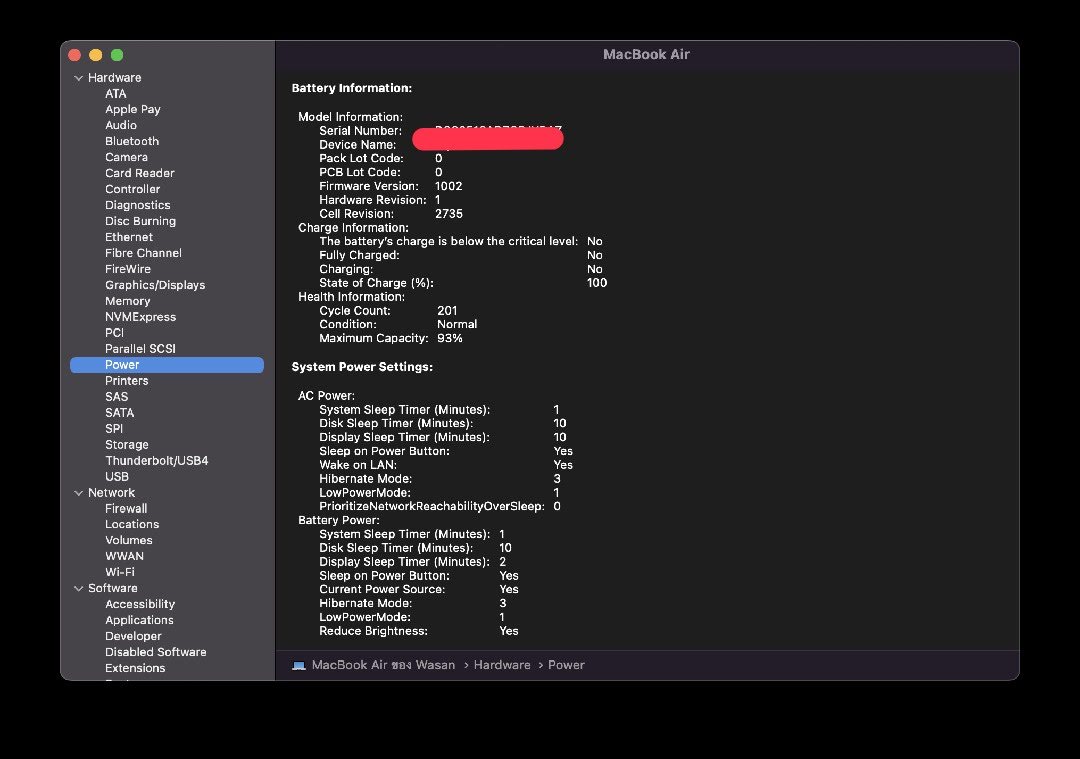Click Hardware in the bottom path bar

click(x=502, y=665)
